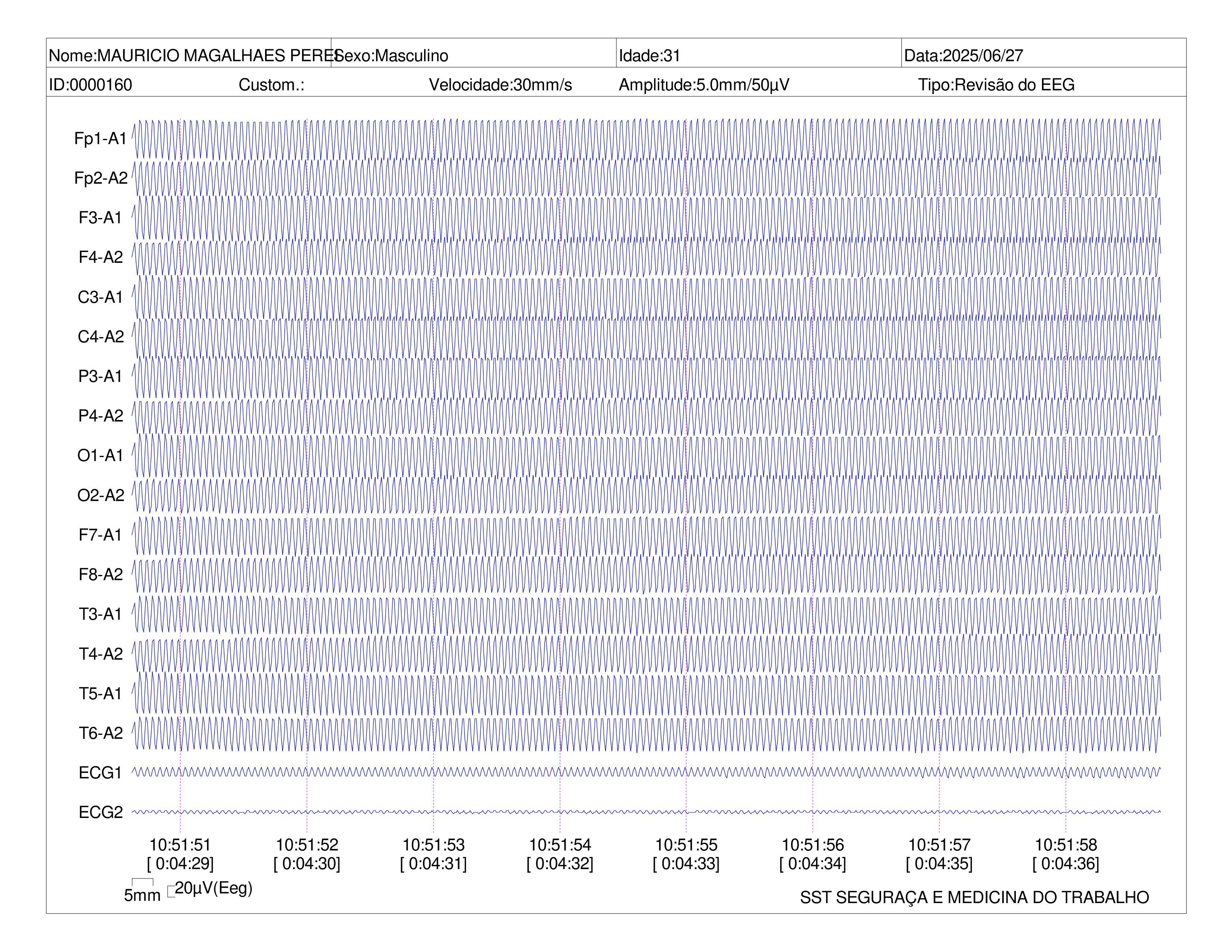Click the 10:51:55 time marker
The image size is (1232, 952).
tap(686, 845)
